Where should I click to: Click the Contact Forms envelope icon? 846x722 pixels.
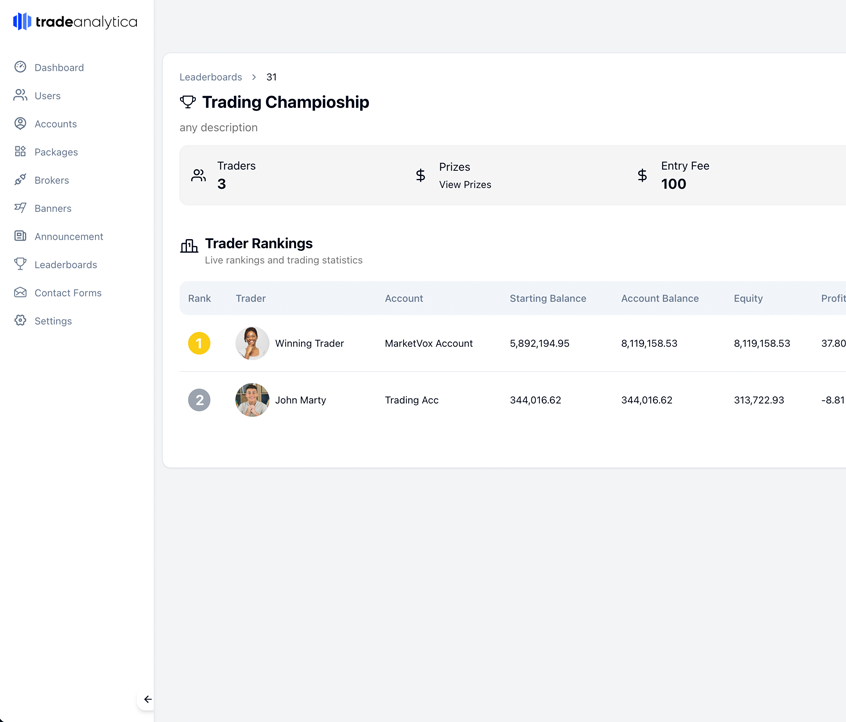tap(20, 293)
